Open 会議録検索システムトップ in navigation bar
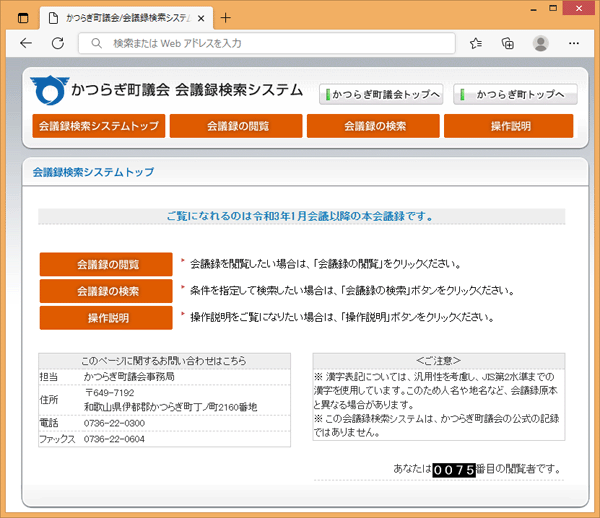Screen dimensions: 600x518 (98, 126)
